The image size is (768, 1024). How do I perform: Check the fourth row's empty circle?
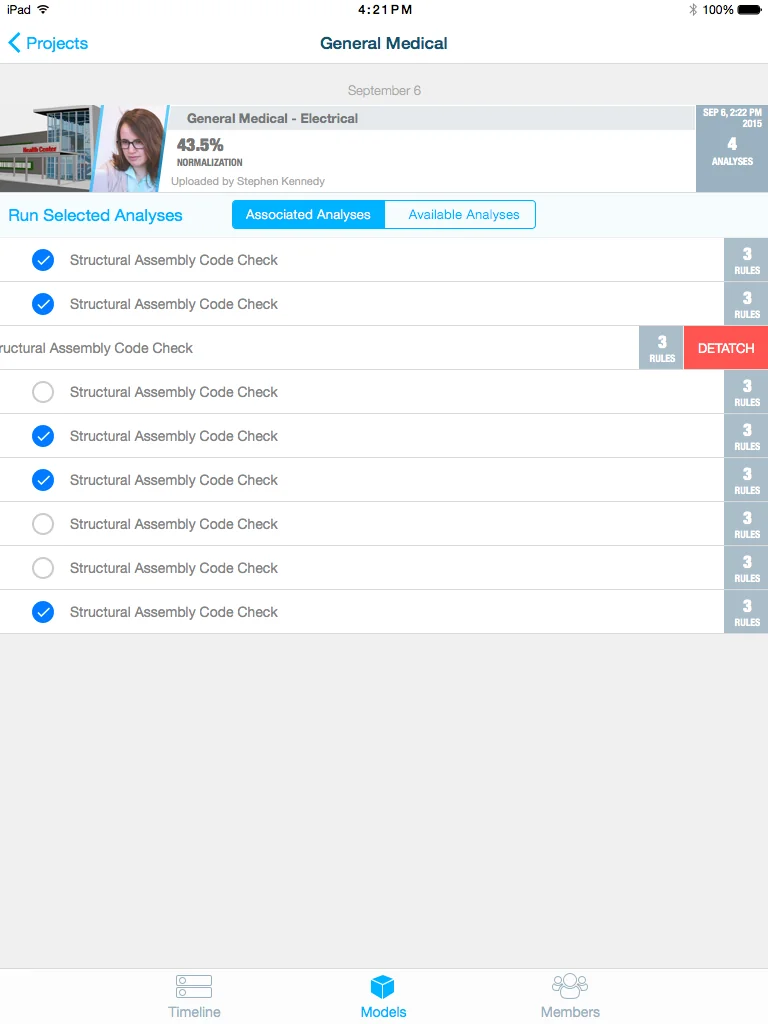click(43, 392)
